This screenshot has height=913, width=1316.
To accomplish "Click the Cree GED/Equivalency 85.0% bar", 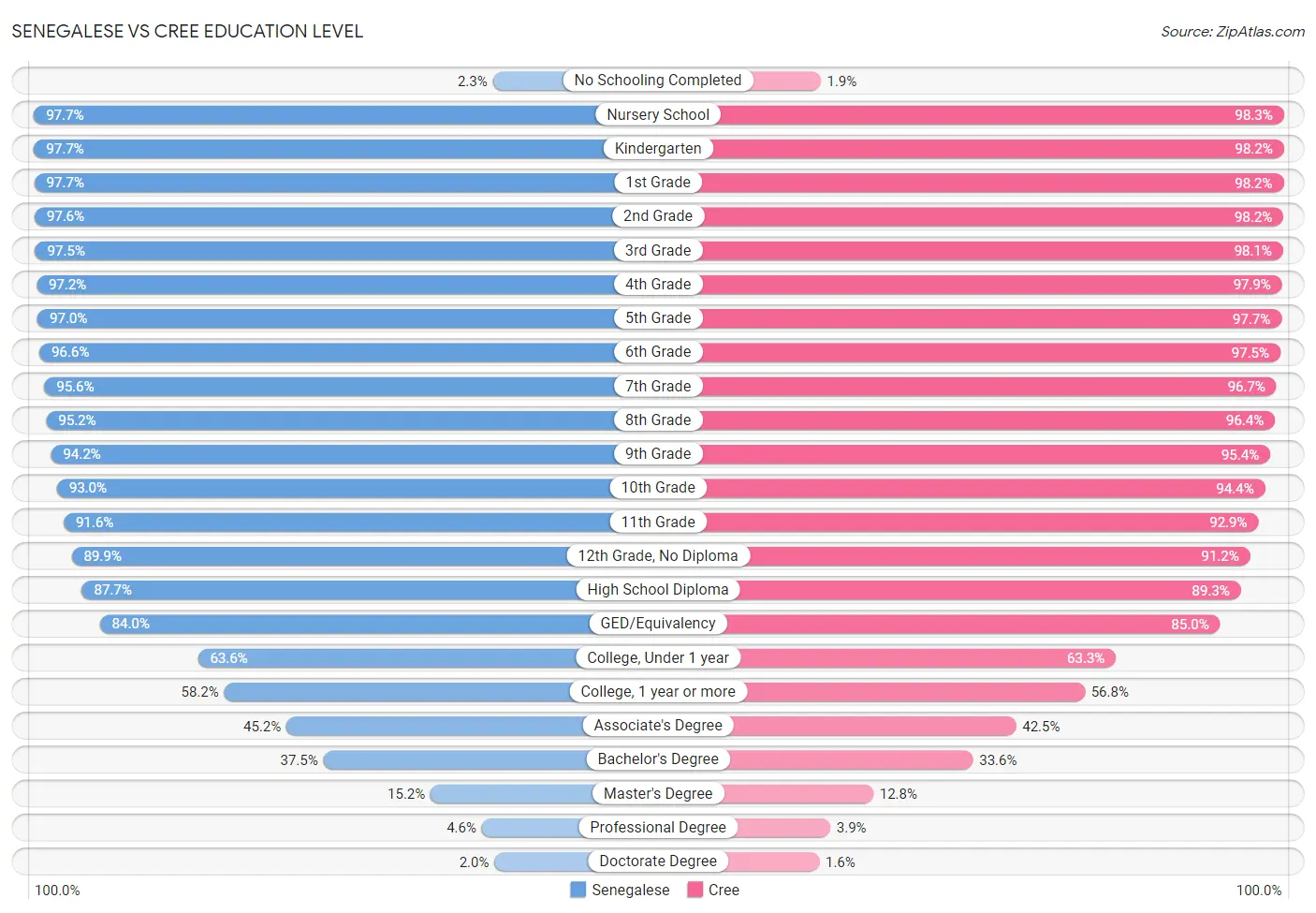I will 939,624.
